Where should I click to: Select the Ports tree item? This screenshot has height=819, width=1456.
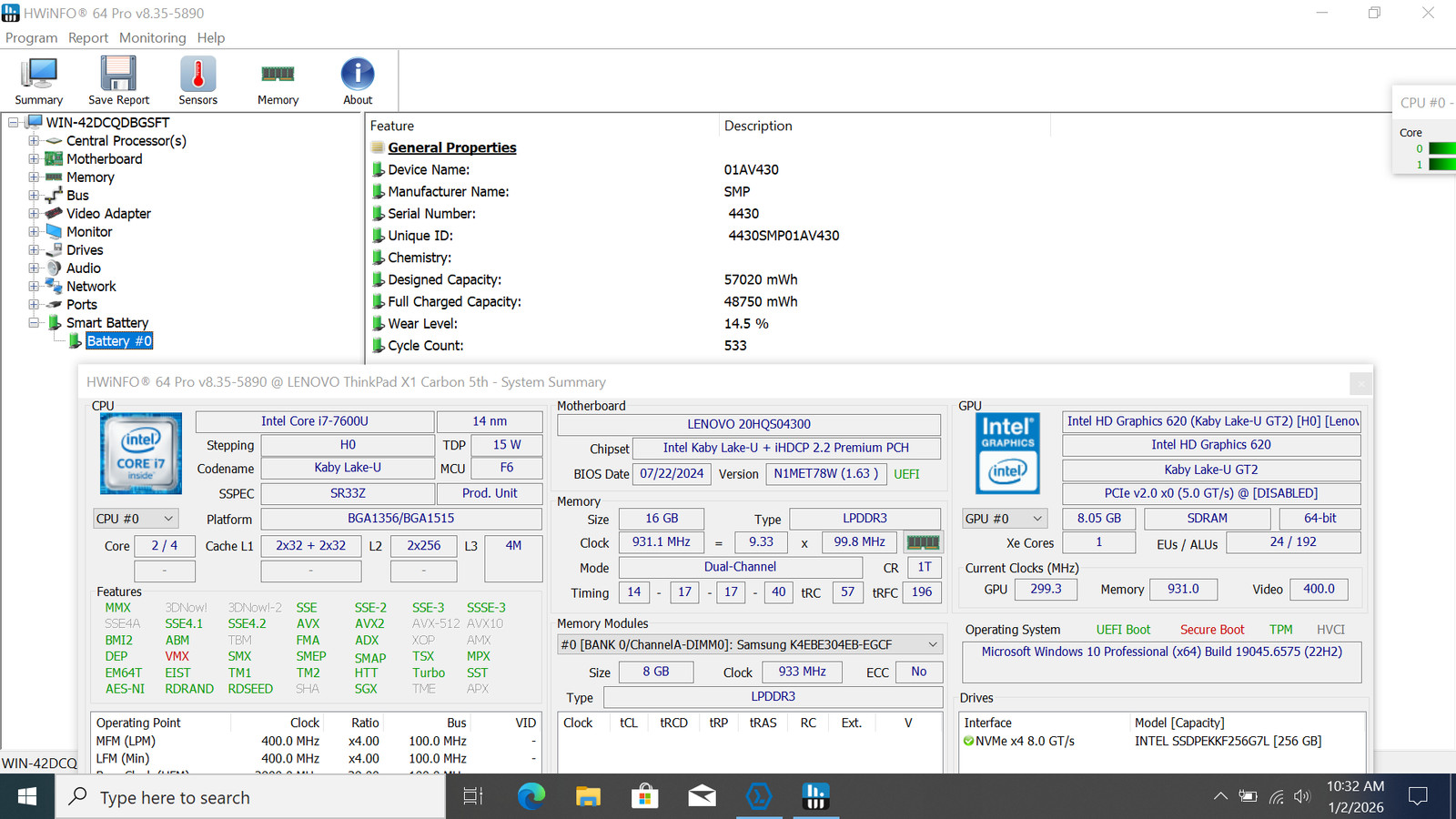82,305
